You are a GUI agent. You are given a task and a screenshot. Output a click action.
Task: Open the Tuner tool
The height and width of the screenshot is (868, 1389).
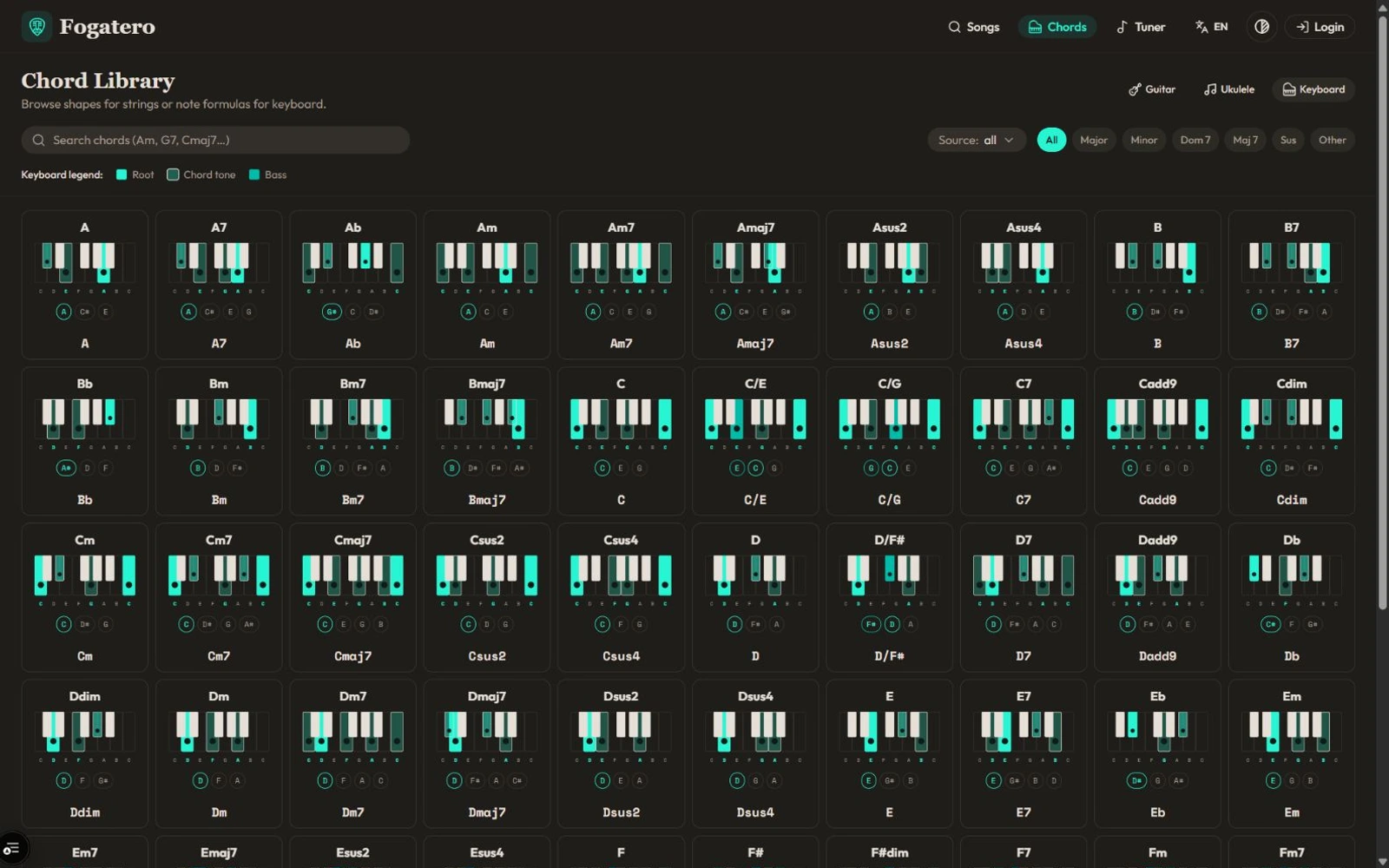1141,27
